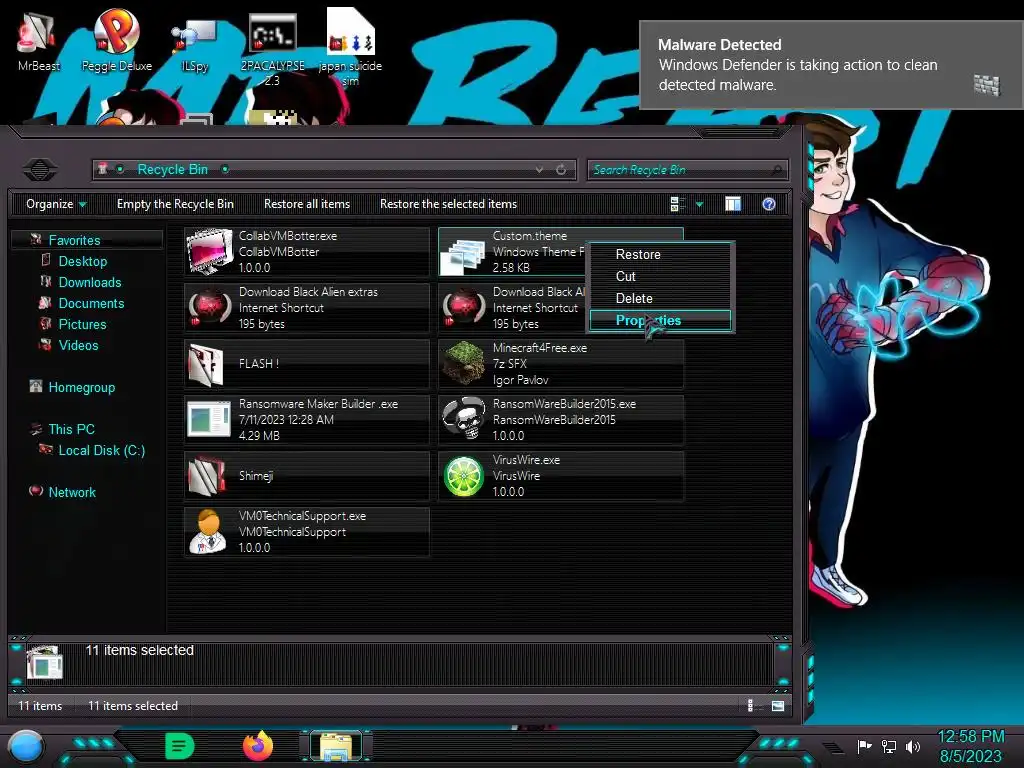The width and height of the screenshot is (1024, 768).
Task: Open Pictures in the navigation pane
Action: (x=82, y=324)
